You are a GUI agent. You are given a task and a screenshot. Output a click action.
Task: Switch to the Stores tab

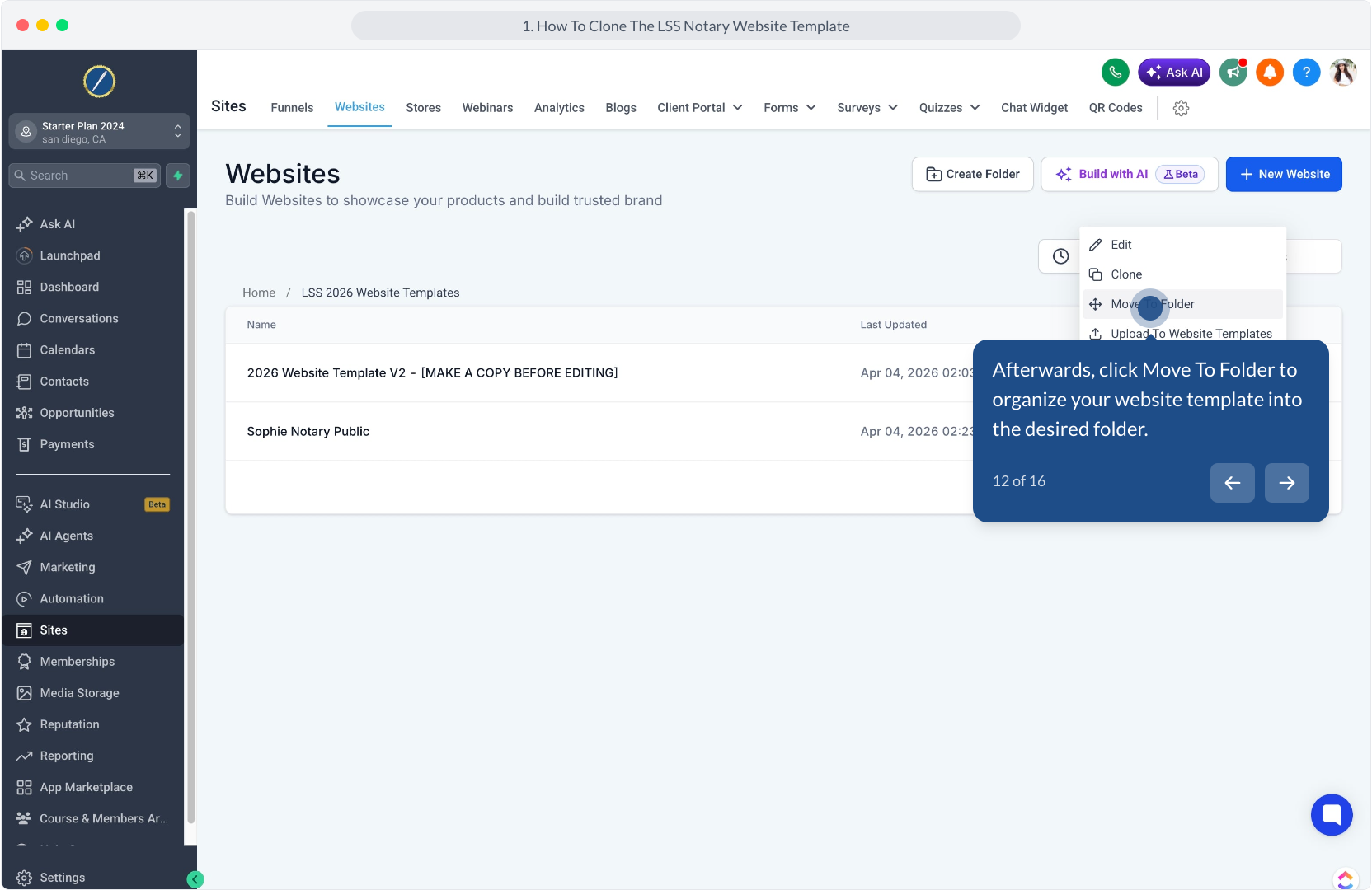[423, 108]
